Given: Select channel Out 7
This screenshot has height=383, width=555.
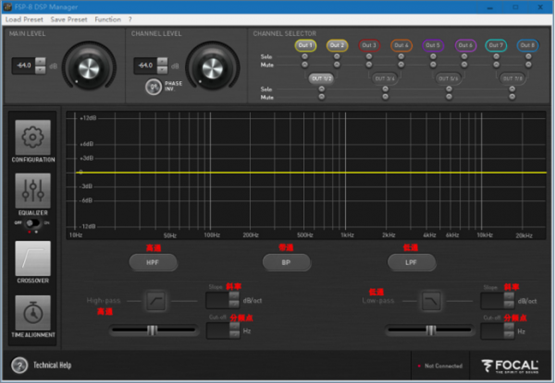Looking at the screenshot, I should pos(496,45).
